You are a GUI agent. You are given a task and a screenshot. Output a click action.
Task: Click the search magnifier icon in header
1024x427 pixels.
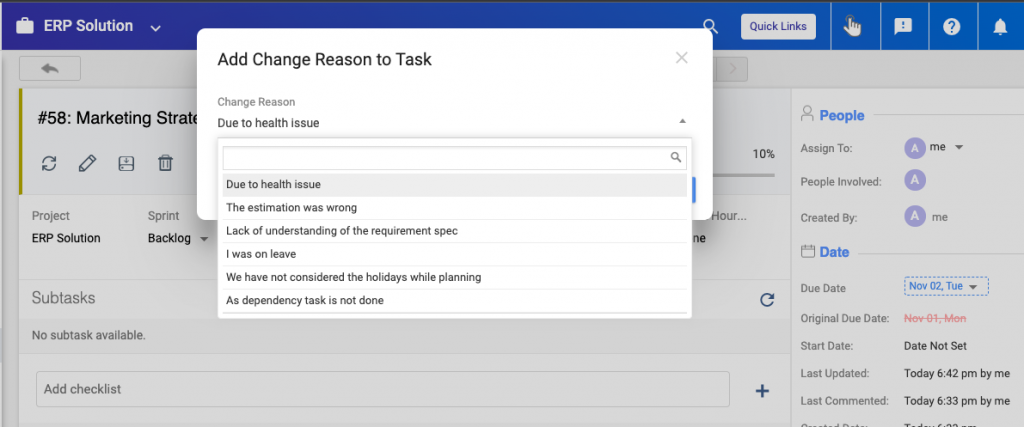pos(710,27)
